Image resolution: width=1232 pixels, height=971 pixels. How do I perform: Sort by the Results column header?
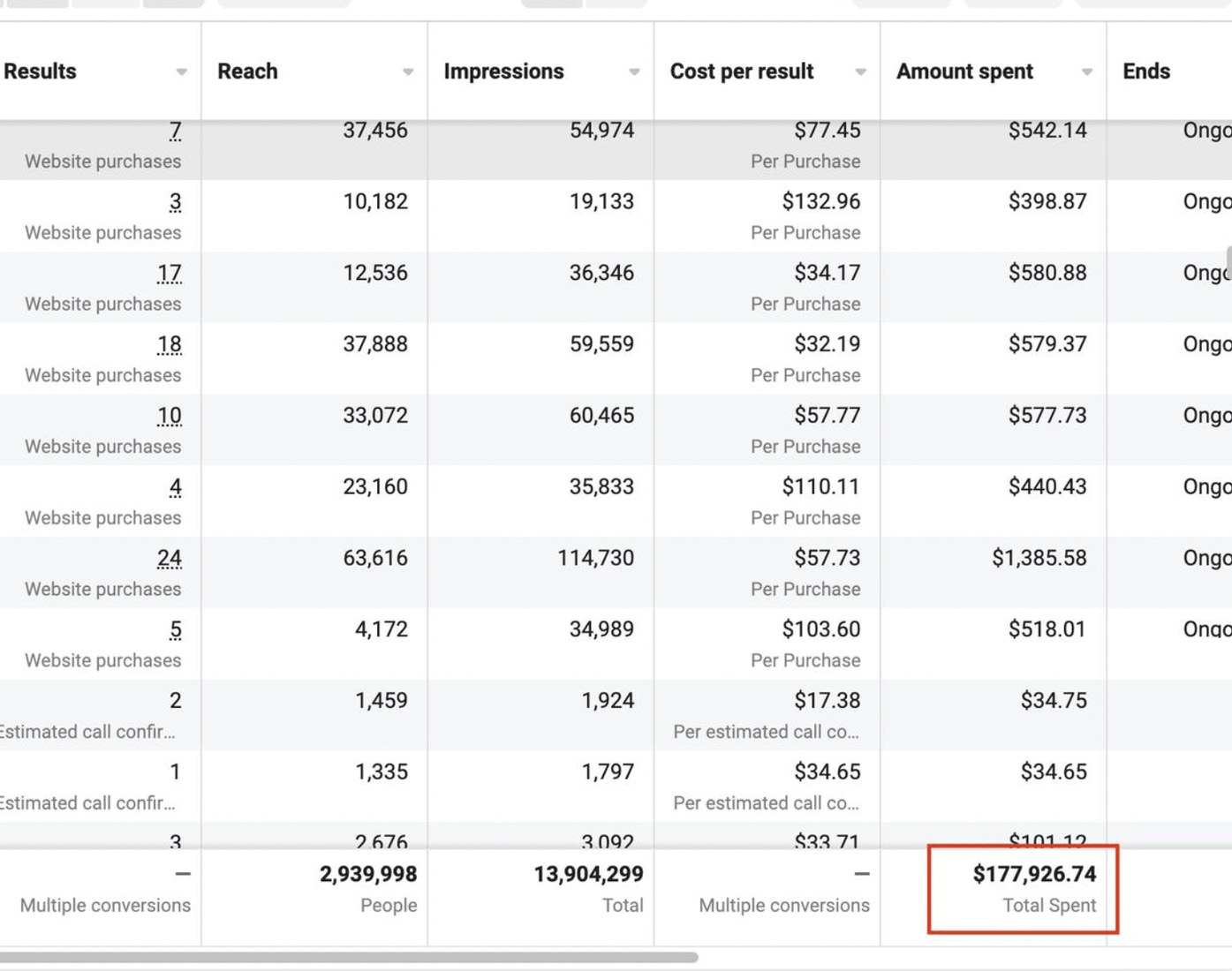40,72
